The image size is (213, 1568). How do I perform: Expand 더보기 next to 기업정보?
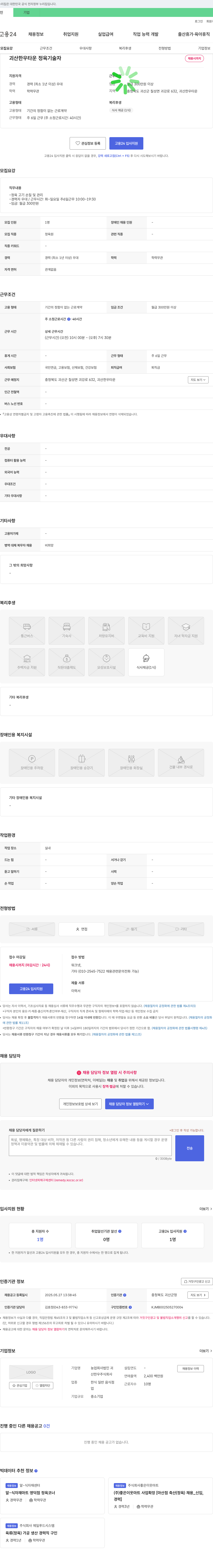(206, 1351)
